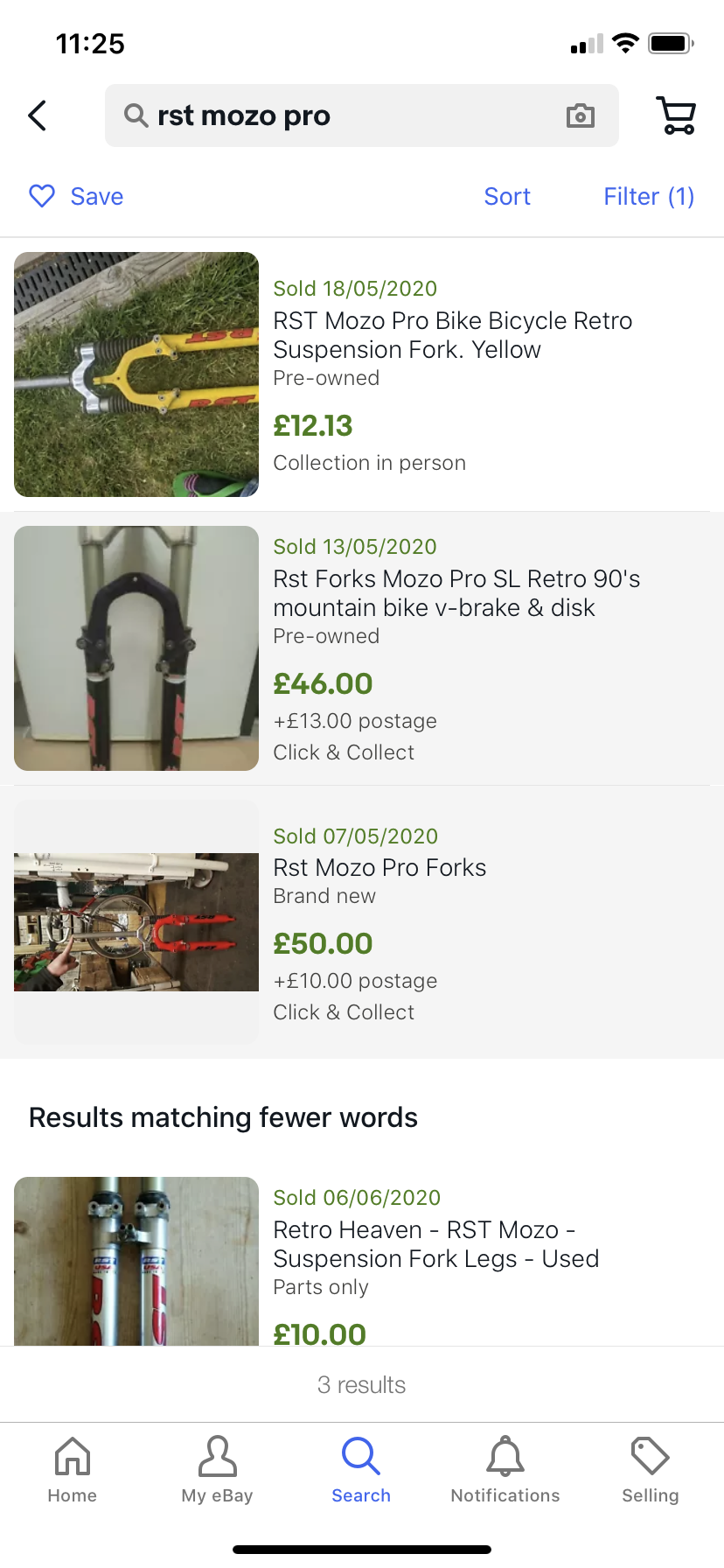
Task: Open 'Rst Mozo Pro Forks' listing title
Action: (379, 868)
